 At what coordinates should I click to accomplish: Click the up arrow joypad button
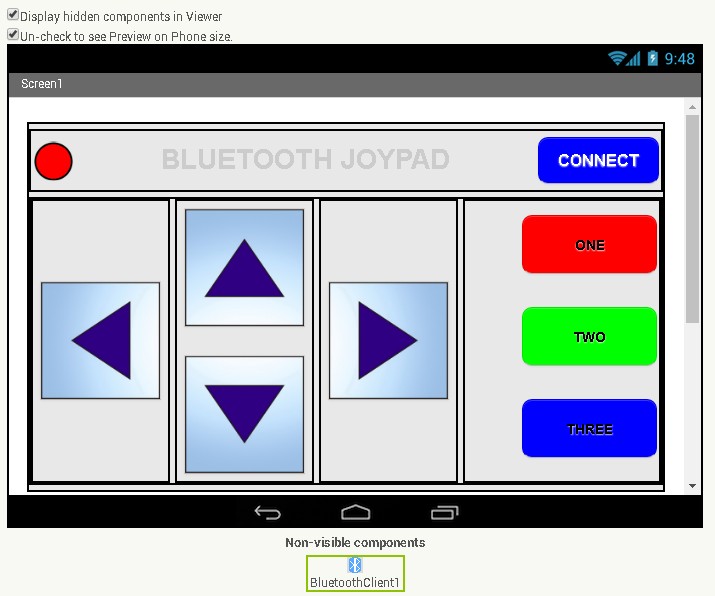[x=244, y=268]
